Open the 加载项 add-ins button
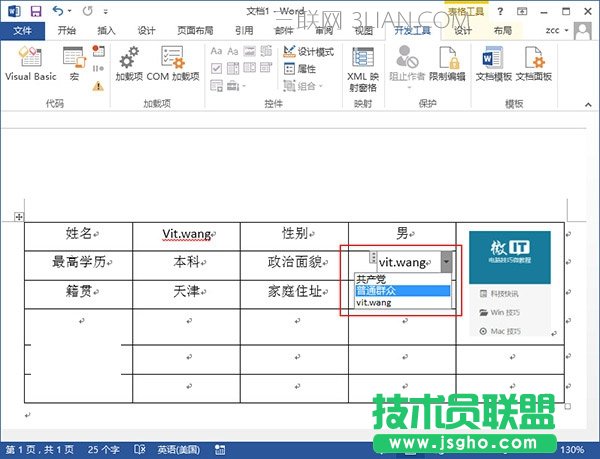This screenshot has height=459, width=600. tap(129, 63)
